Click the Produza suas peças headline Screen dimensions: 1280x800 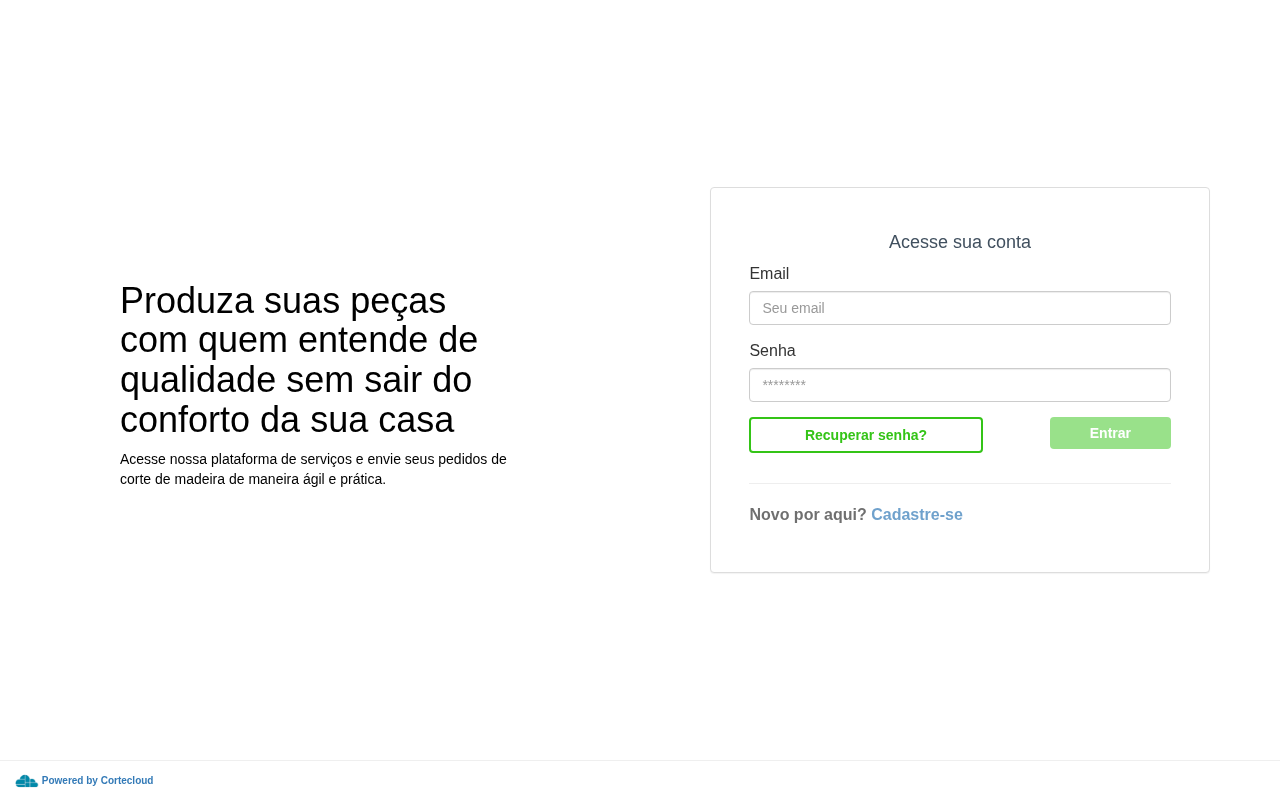[x=299, y=360]
